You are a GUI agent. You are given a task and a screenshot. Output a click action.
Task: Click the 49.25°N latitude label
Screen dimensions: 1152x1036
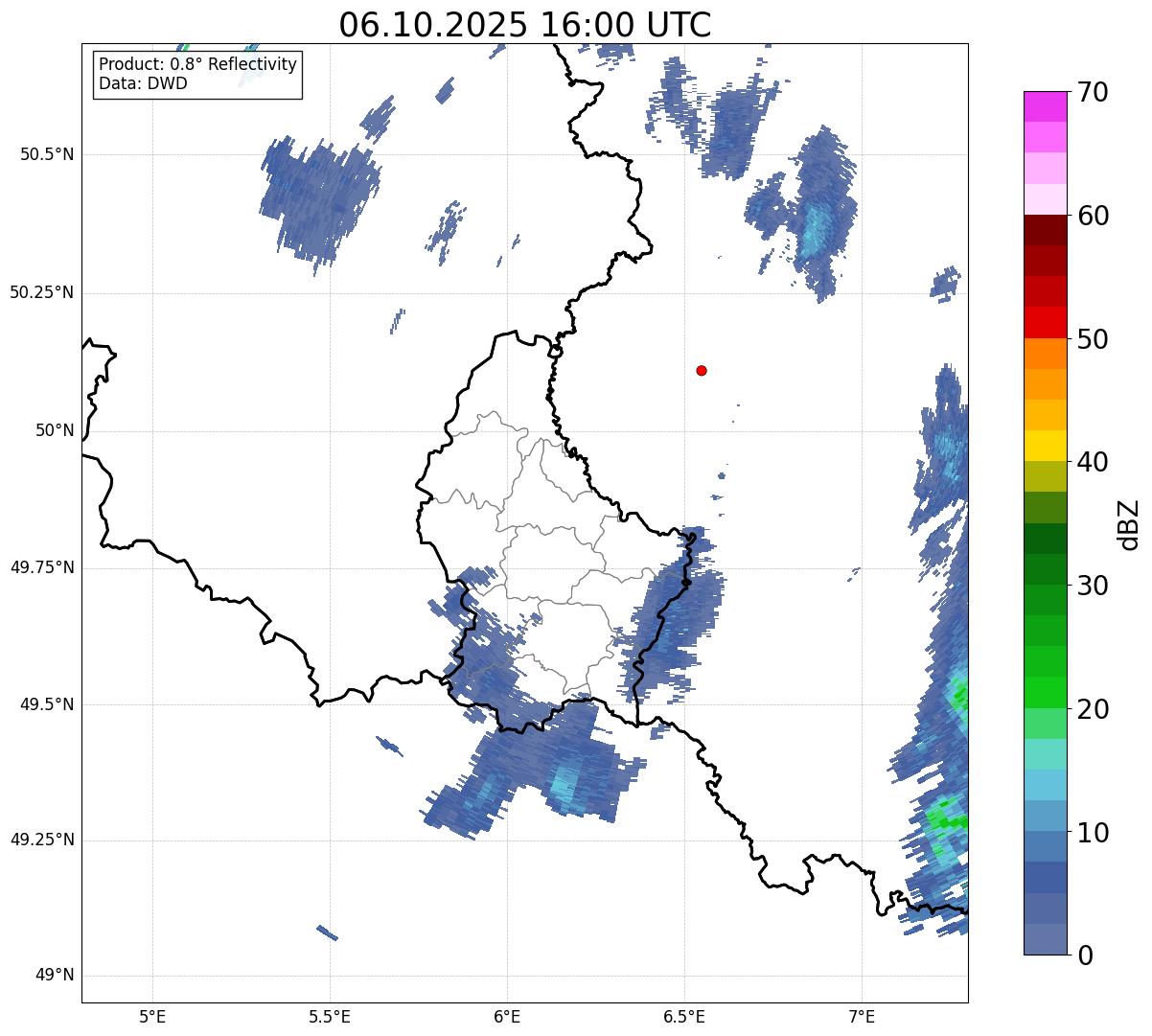point(42,840)
